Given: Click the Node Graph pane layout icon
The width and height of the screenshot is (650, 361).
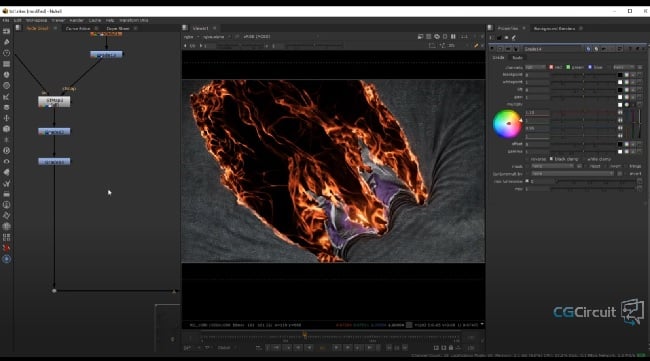Looking at the screenshot, I should tap(18, 28).
